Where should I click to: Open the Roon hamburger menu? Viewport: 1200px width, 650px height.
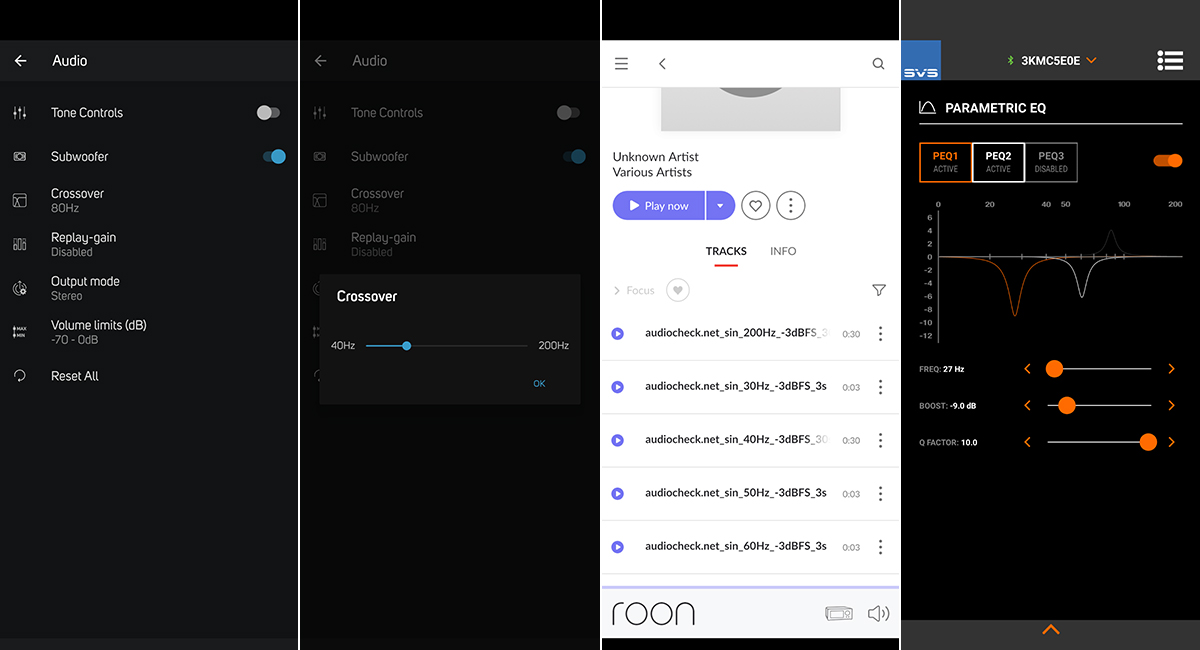click(621, 64)
